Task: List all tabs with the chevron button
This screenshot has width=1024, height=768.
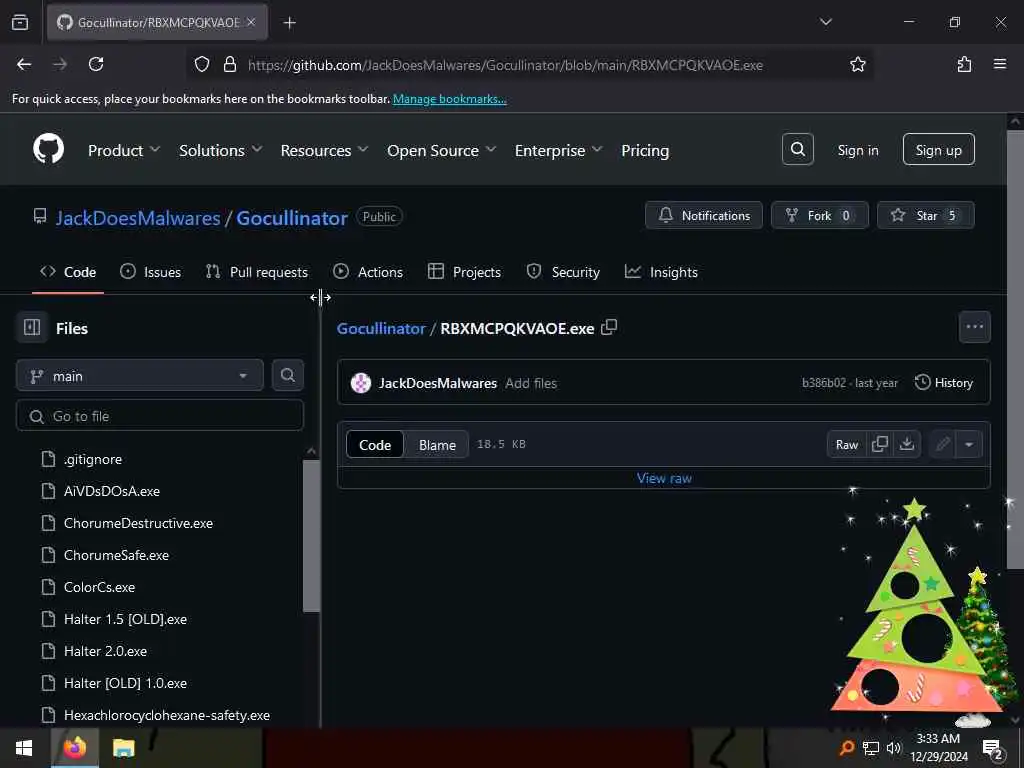Action: tap(825, 22)
